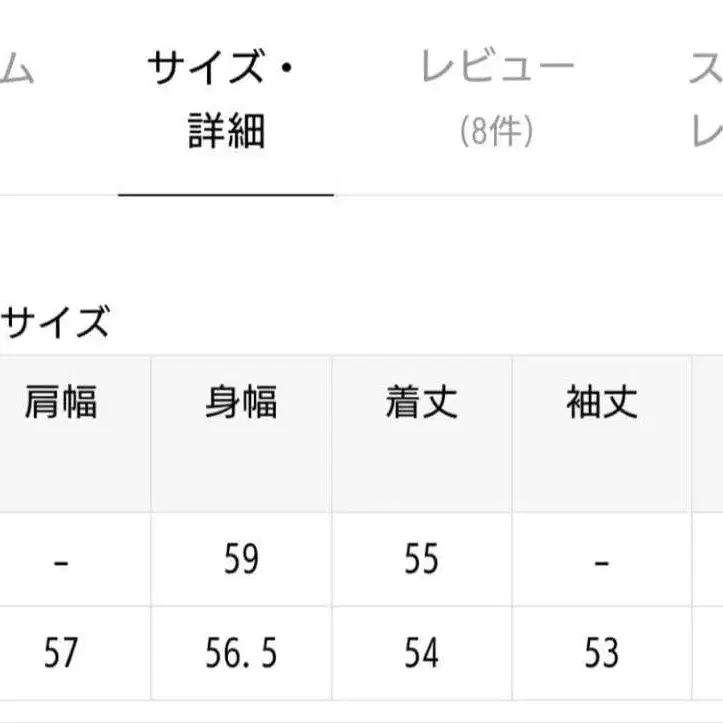Screen dimensions: 723x723
Task: Click the 53 value under 袖丈
Action: pos(601,654)
